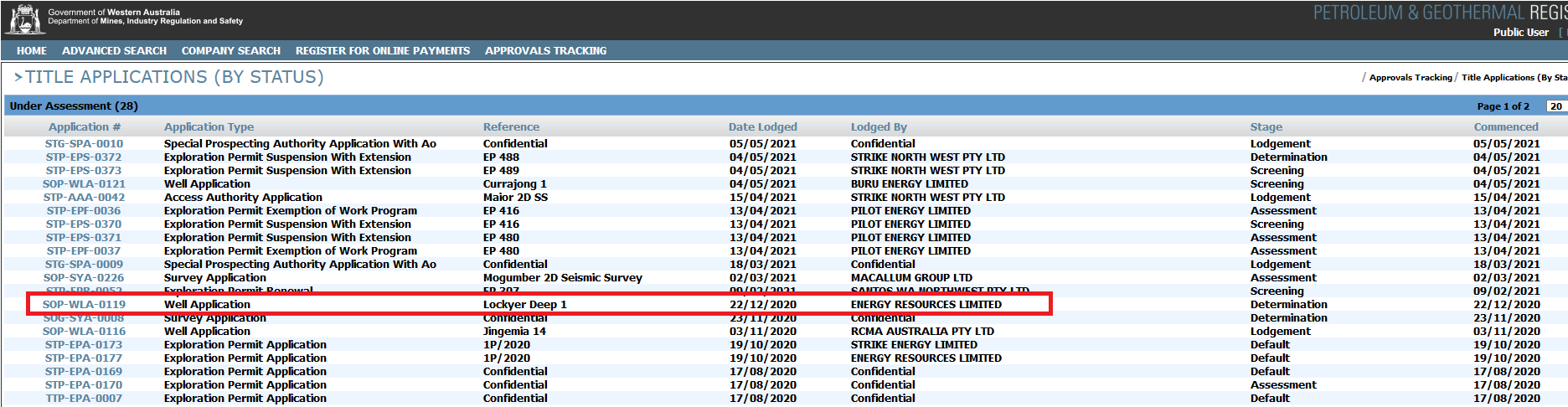
Task: Sort by Application Type column header
Action: (x=209, y=127)
